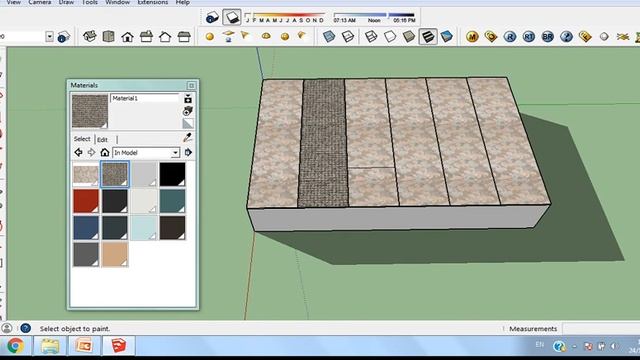Select Shaded With Textures style
This screenshot has height=360, width=640.
pyautogui.click(x=428, y=36)
